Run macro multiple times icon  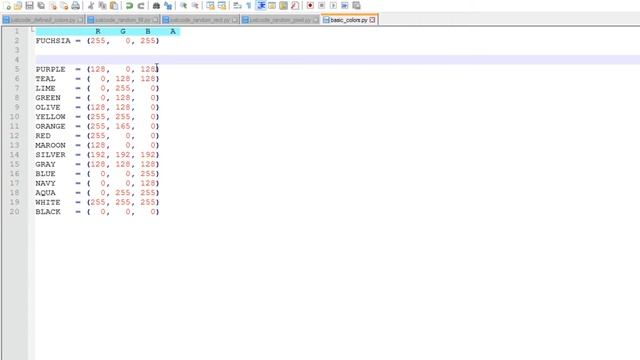[344, 6]
